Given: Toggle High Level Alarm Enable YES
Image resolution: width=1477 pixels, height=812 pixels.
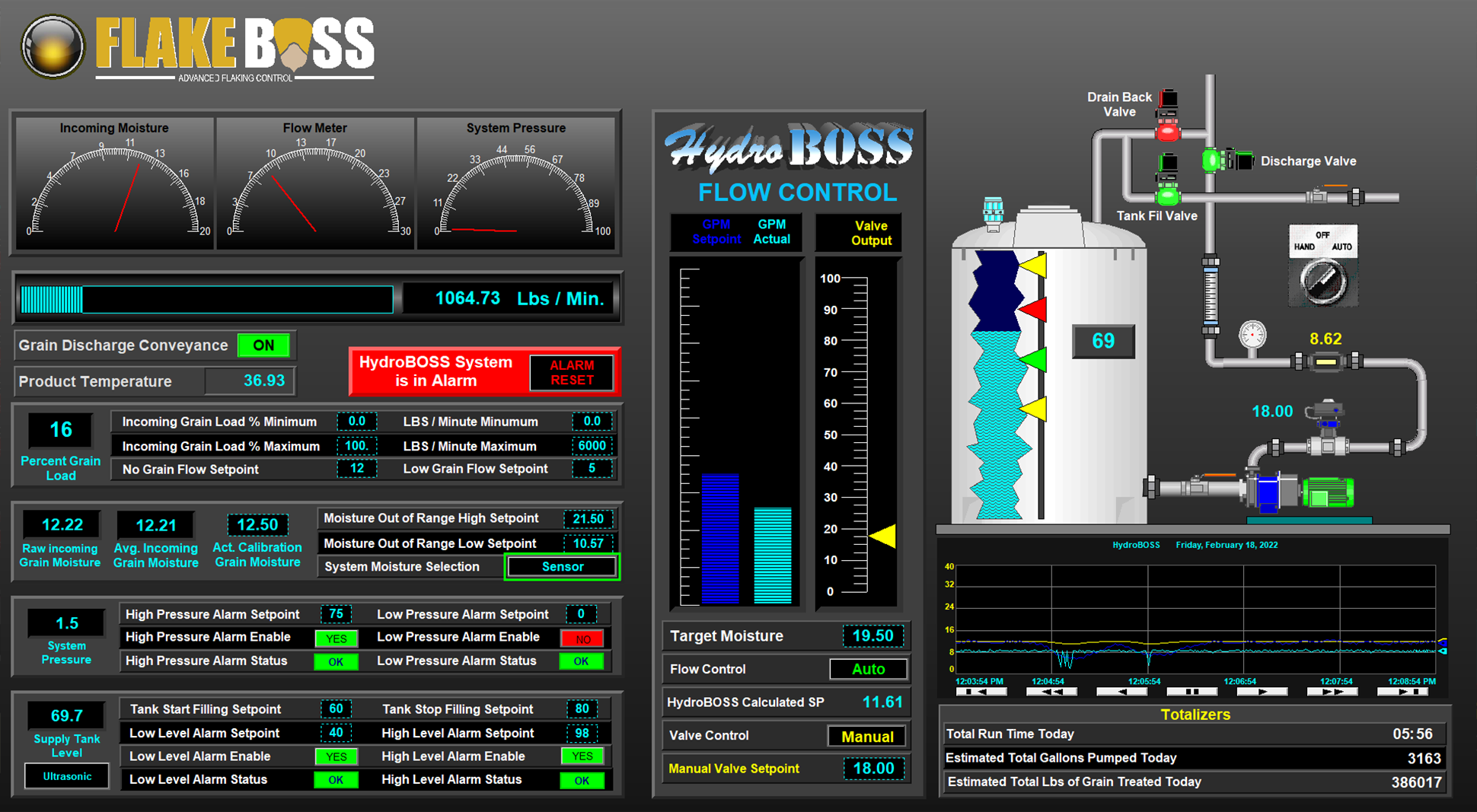Looking at the screenshot, I should pyautogui.click(x=582, y=756).
